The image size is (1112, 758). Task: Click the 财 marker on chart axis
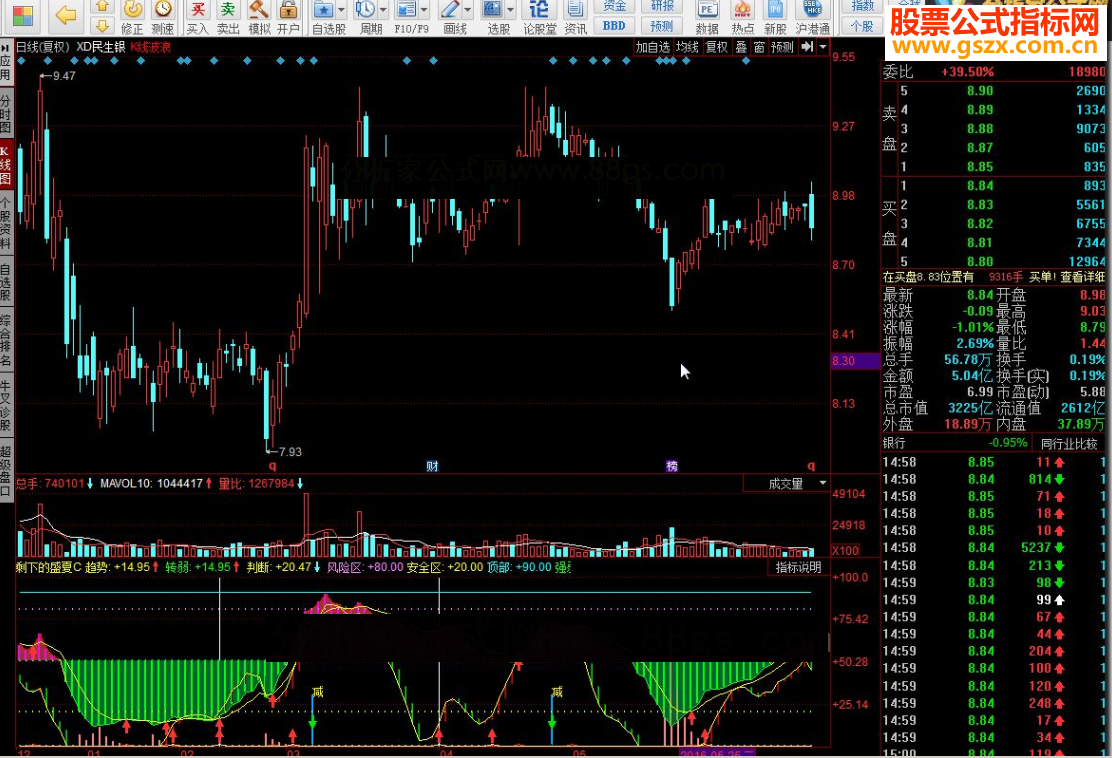tap(432, 466)
